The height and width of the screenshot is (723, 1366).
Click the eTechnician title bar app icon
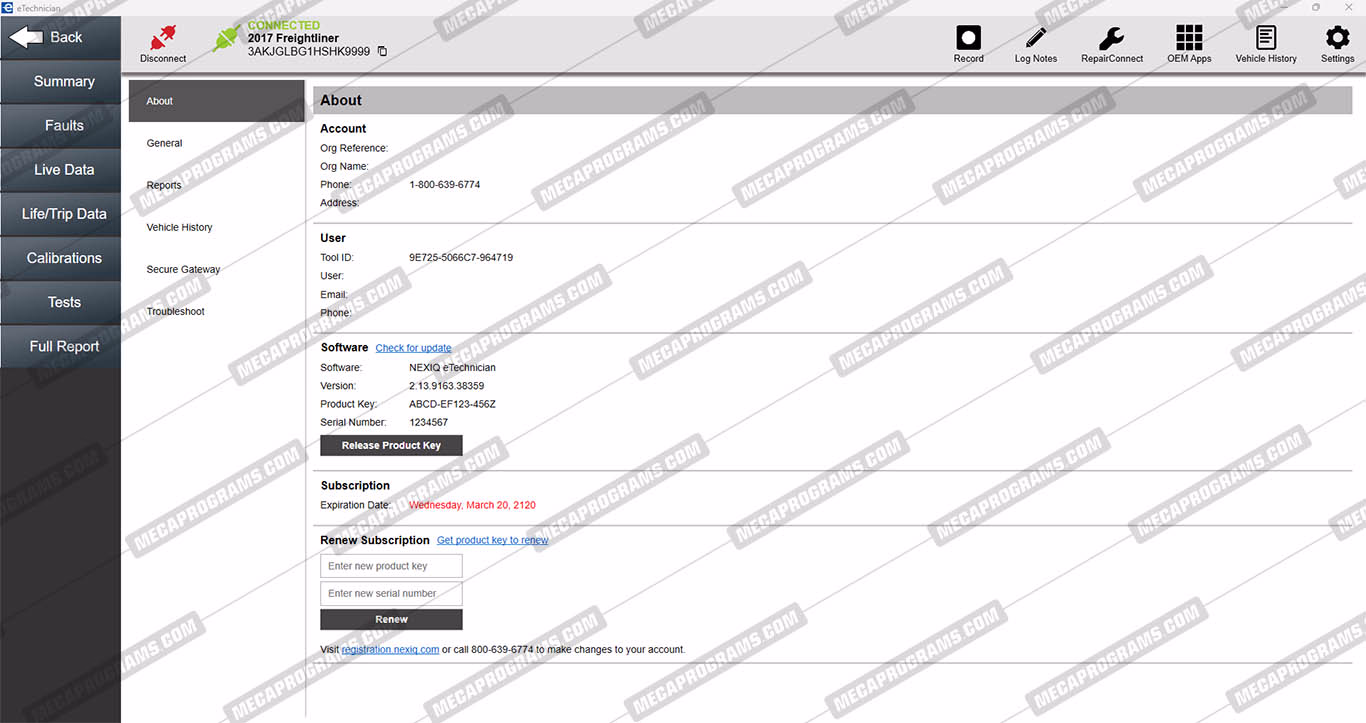coord(8,7)
